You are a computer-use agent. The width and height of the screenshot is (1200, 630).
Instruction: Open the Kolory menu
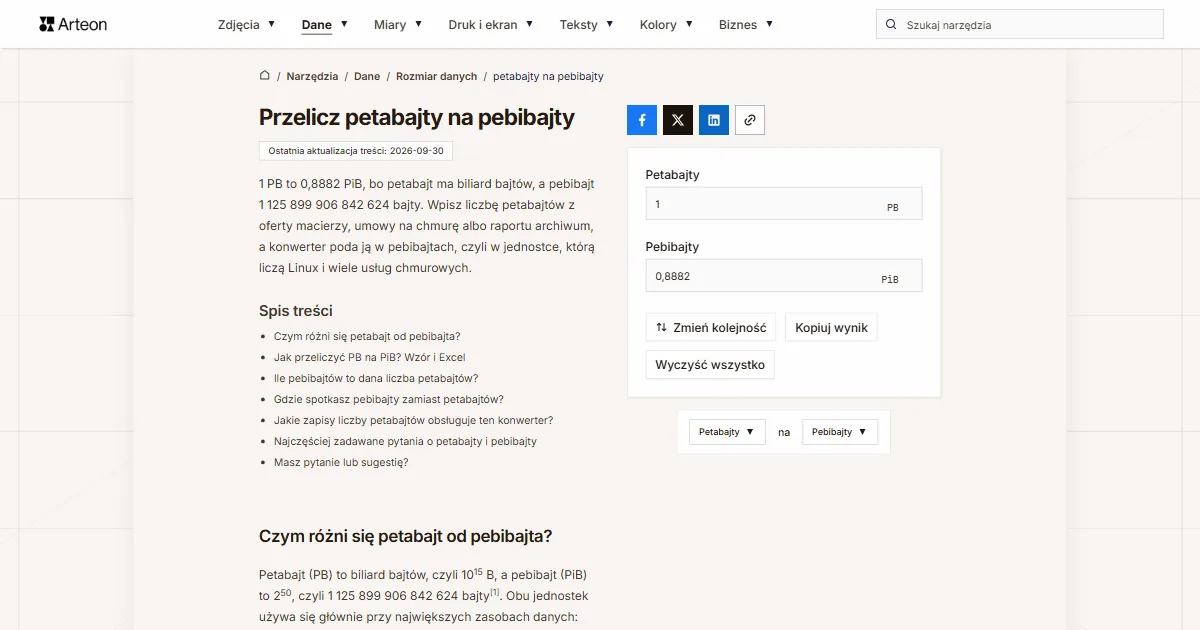coord(666,24)
